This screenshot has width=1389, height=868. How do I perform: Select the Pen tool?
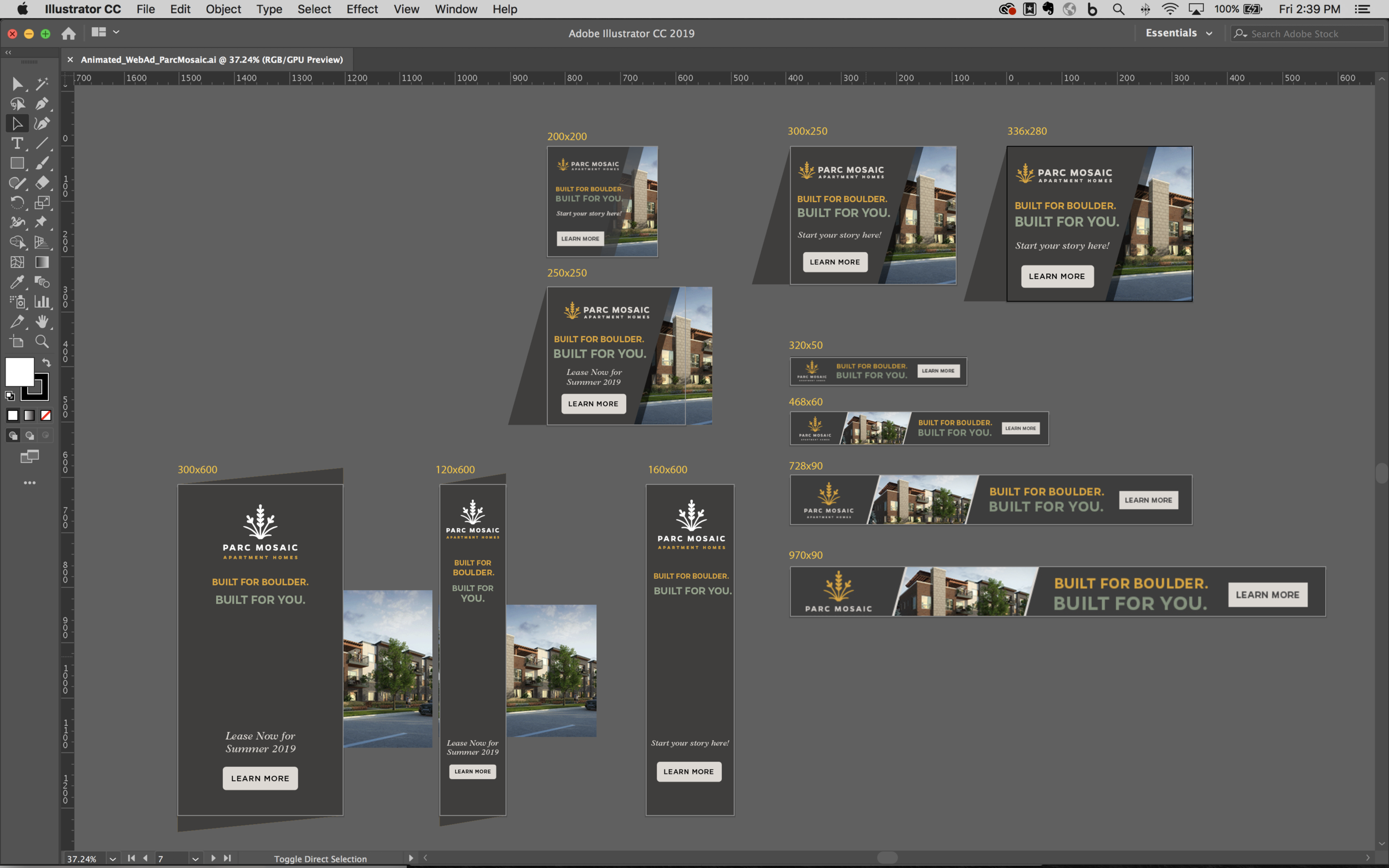pyautogui.click(x=42, y=104)
